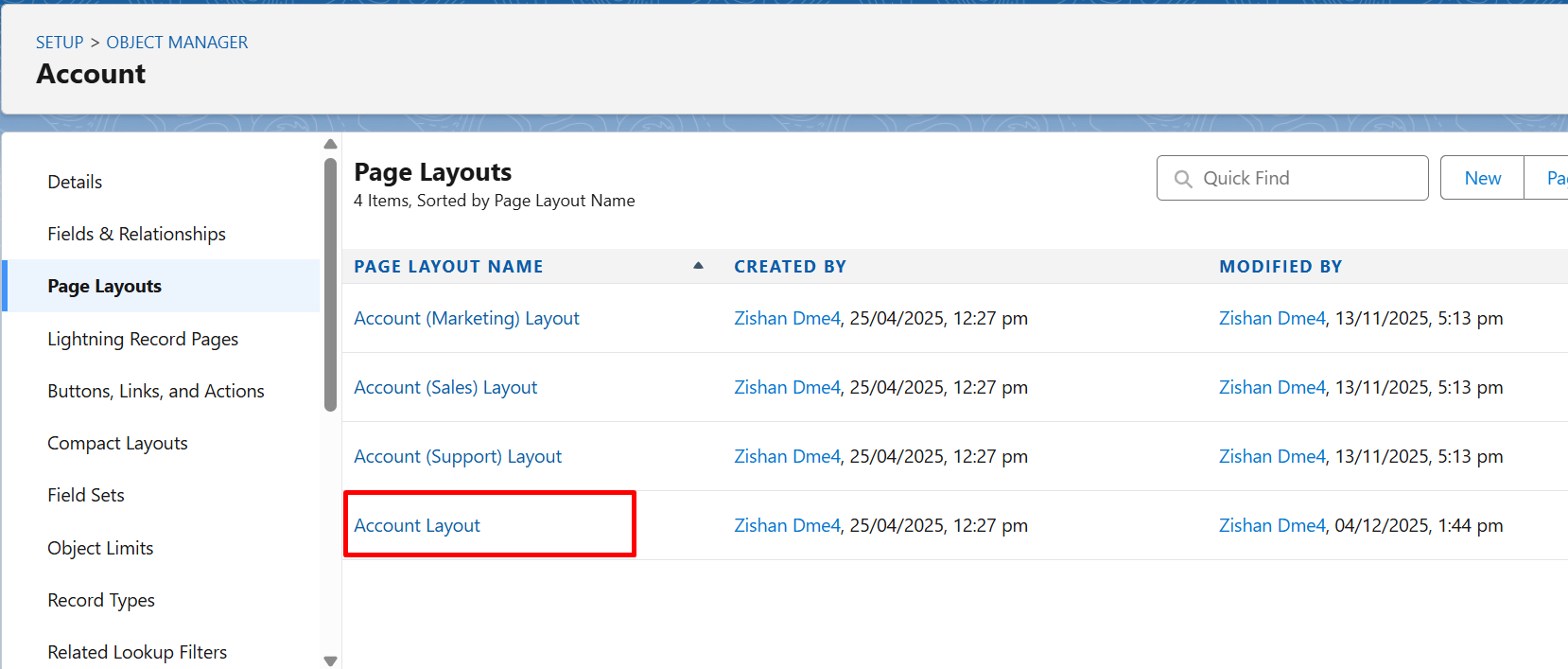Open the Account Layout link
This screenshot has height=669, width=1568.
[x=417, y=525]
